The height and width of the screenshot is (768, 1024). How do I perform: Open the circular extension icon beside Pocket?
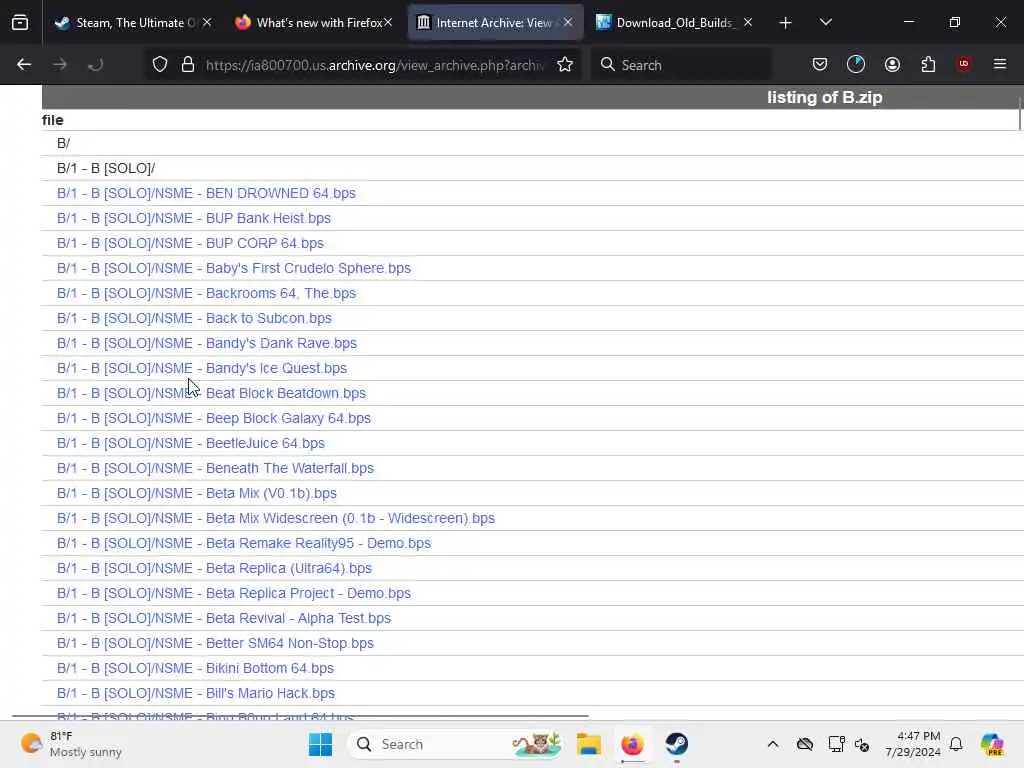coord(856,64)
